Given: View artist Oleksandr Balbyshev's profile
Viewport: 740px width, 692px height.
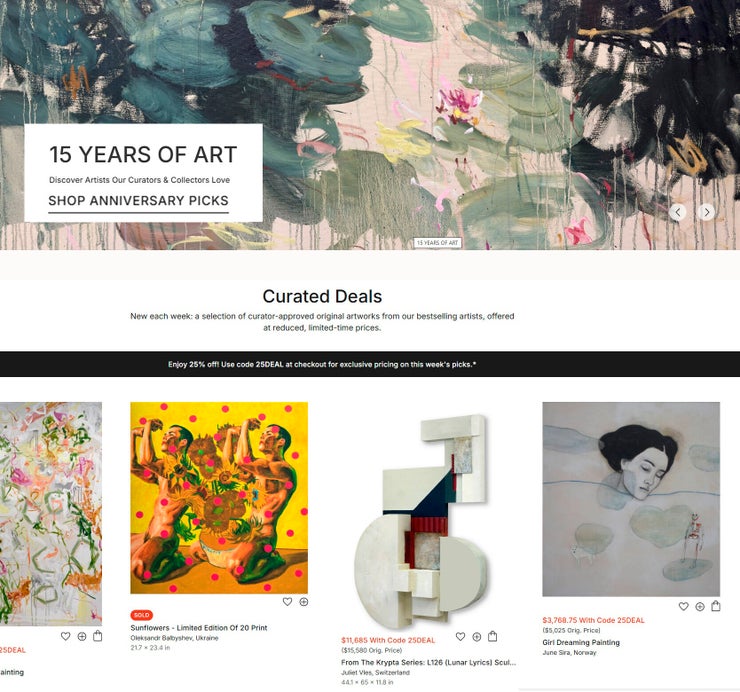Looking at the screenshot, I should (x=174, y=638).
